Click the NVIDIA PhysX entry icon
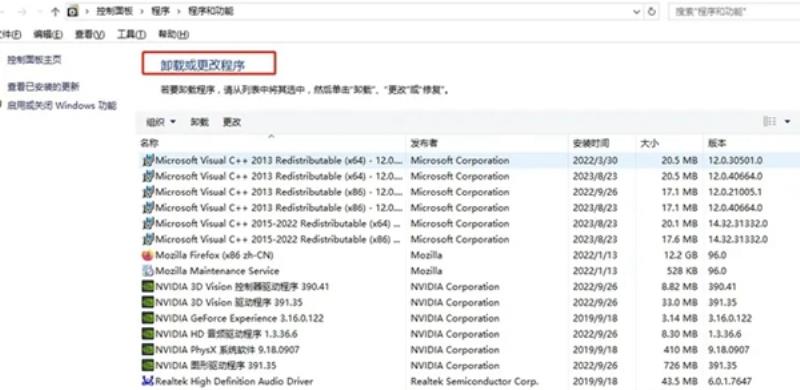Screen dimensions: 800x390 coord(148,350)
